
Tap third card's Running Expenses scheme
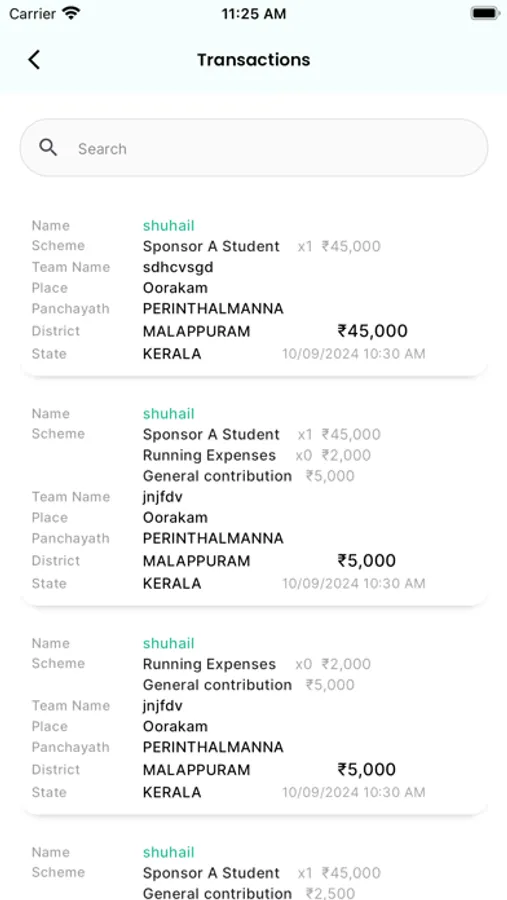[x=210, y=665]
